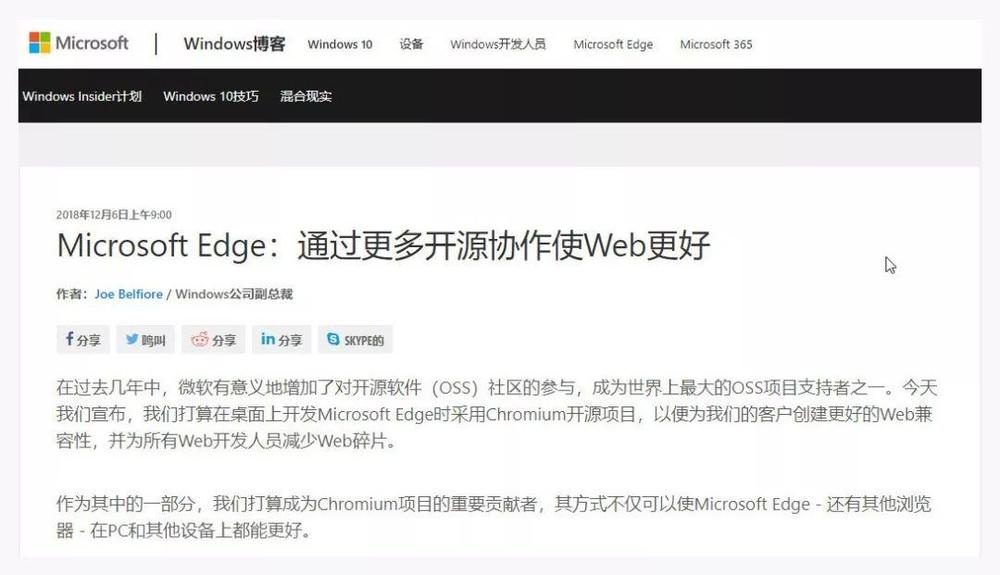The height and width of the screenshot is (575, 1000).
Task: Select the 设备 menu item
Action: click(x=411, y=44)
